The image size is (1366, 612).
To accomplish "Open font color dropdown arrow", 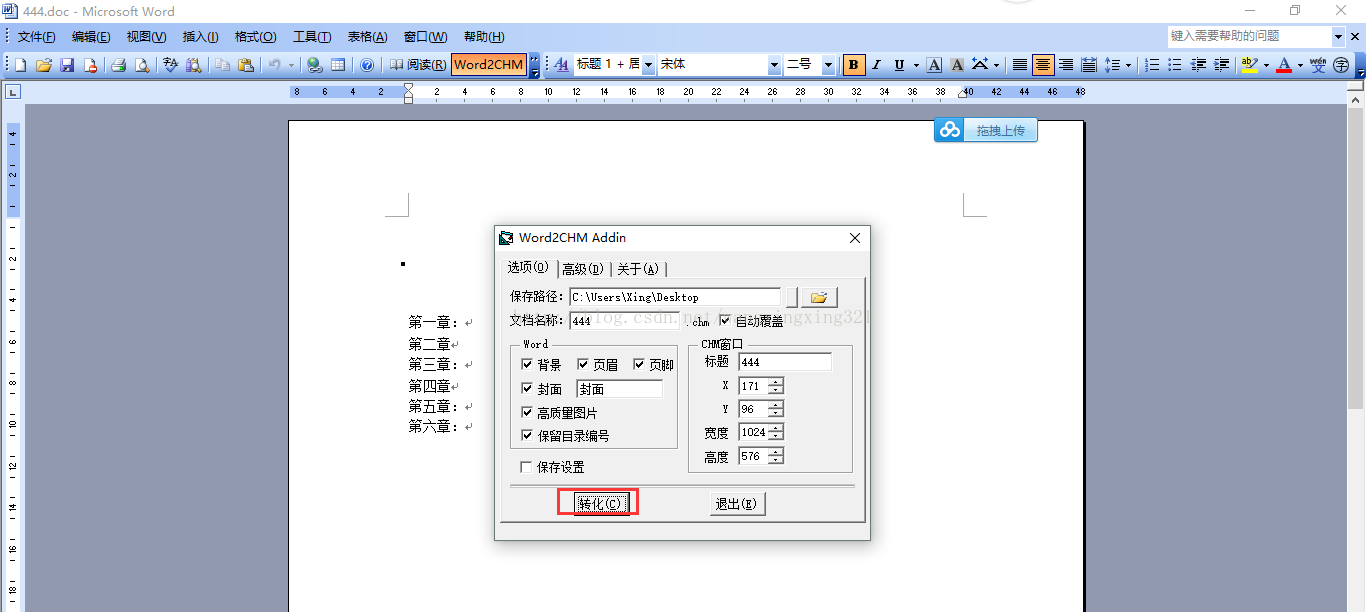I will coord(1300,65).
